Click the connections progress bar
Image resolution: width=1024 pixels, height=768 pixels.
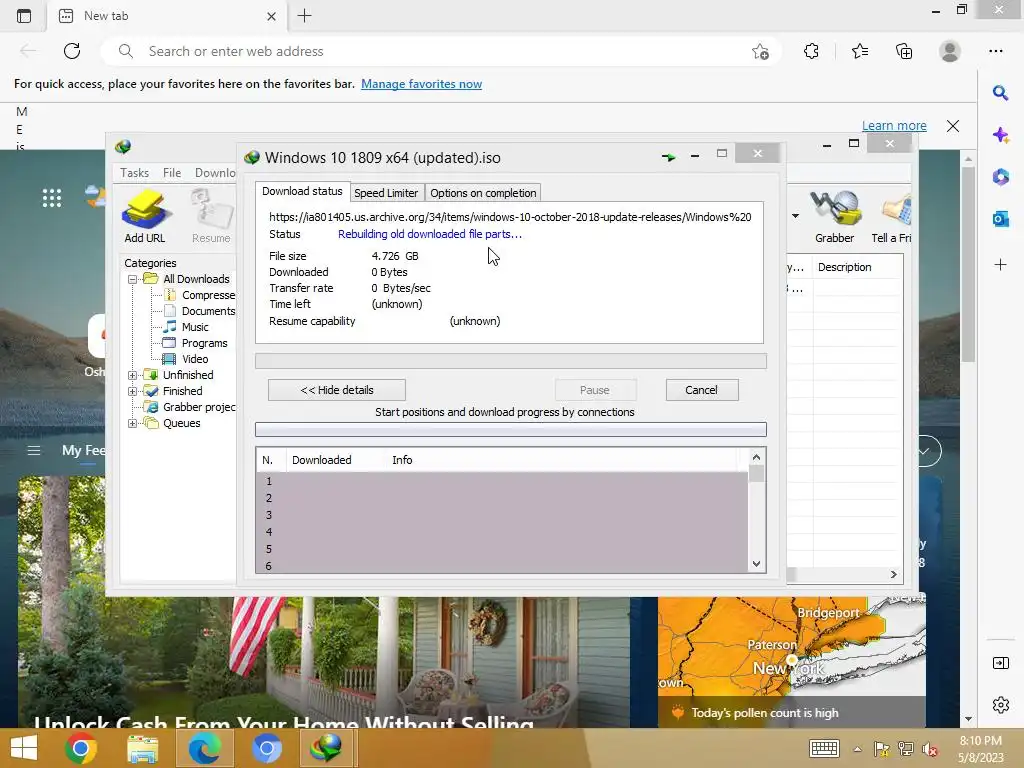pyautogui.click(x=511, y=430)
